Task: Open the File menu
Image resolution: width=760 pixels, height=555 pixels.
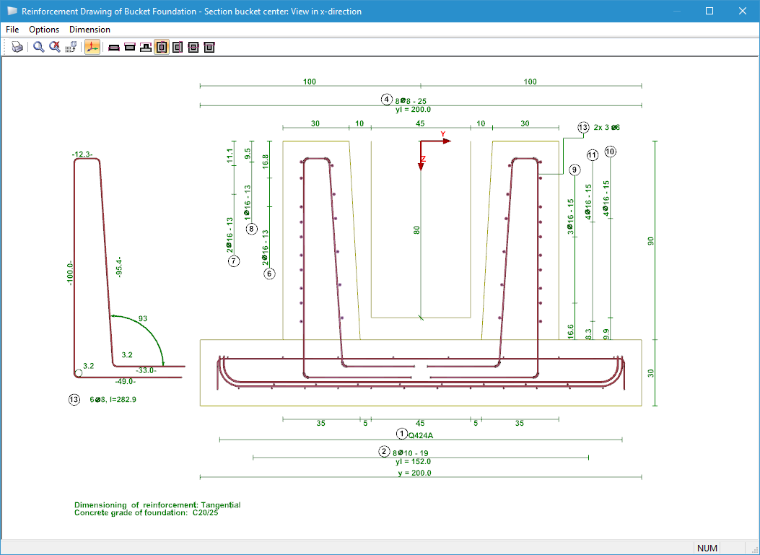Action: 12,30
